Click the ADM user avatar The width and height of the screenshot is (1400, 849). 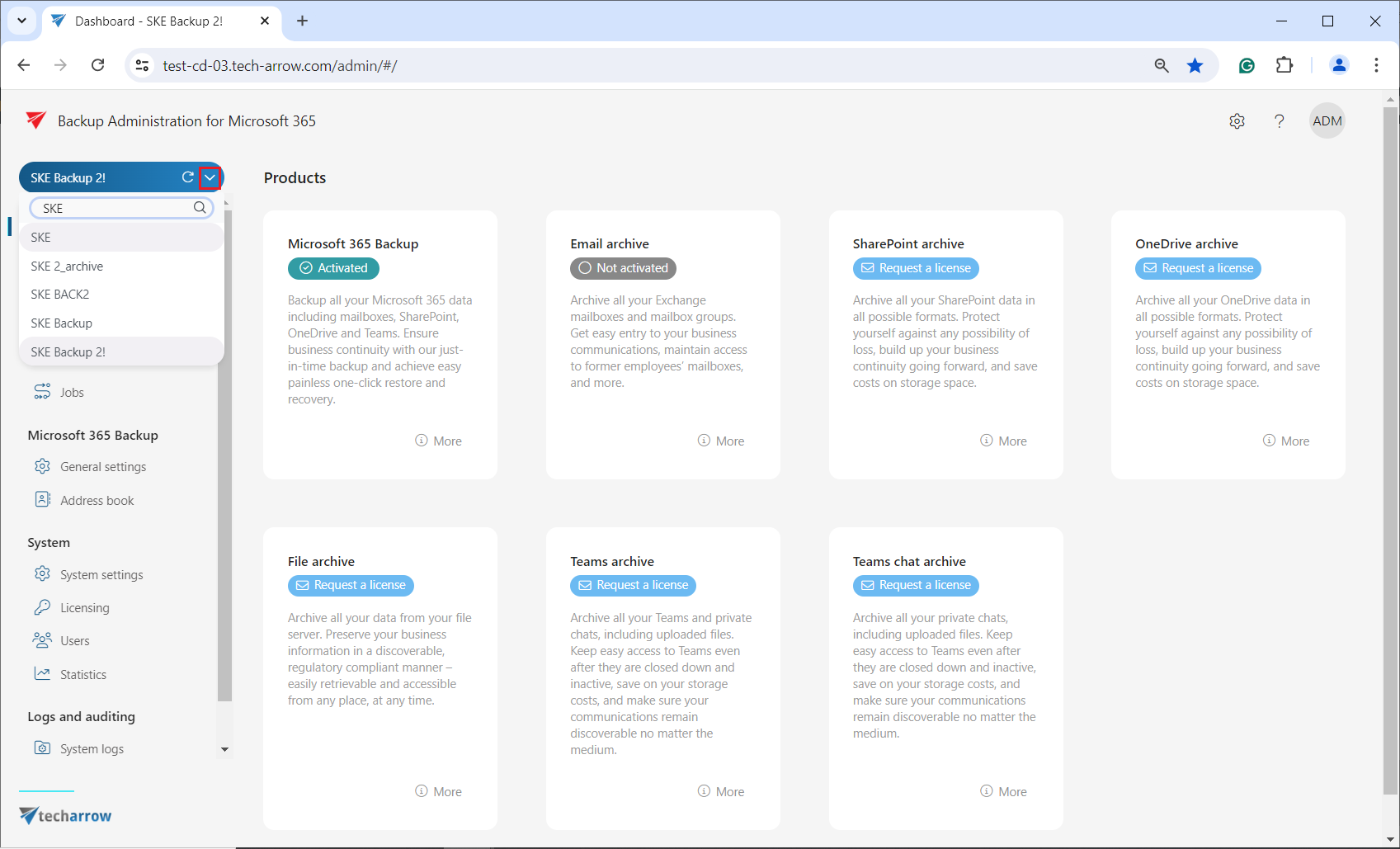point(1327,121)
